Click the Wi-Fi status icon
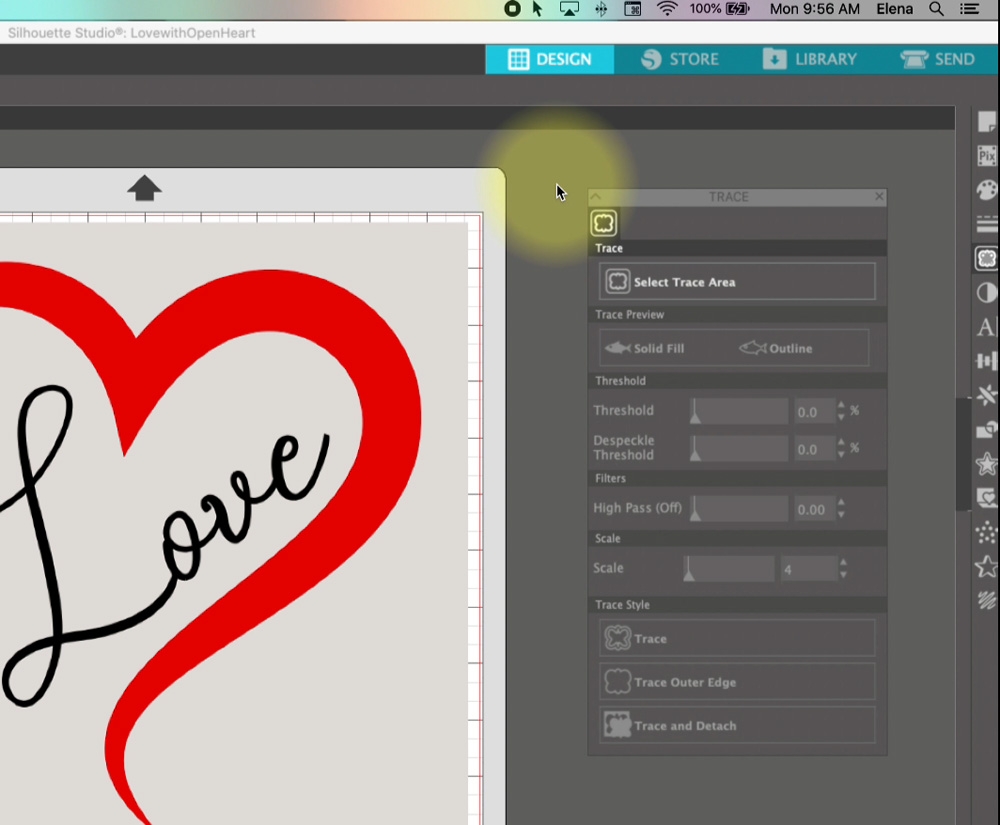The height and width of the screenshot is (825, 1000). tap(667, 9)
